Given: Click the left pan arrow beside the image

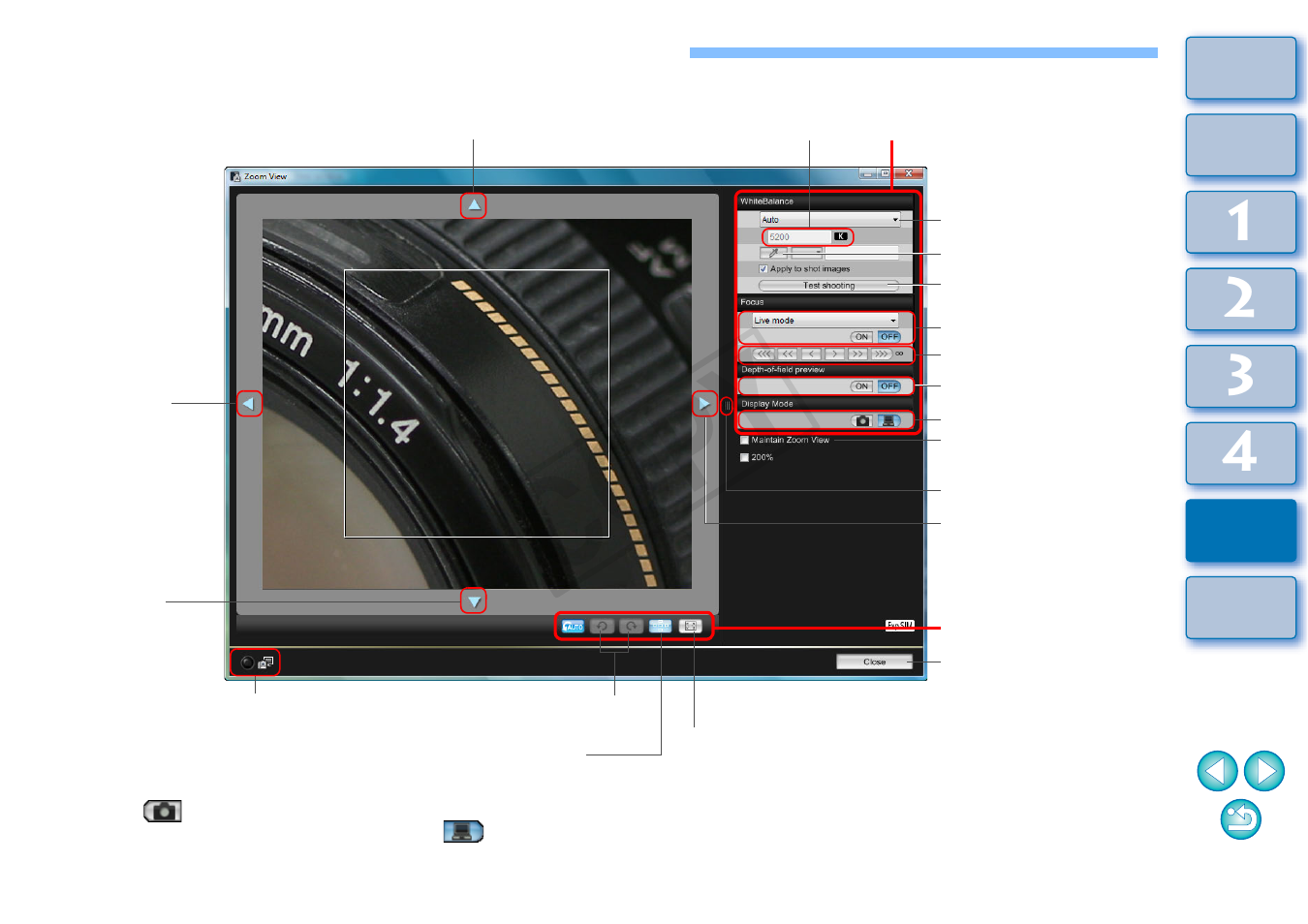Looking at the screenshot, I should tap(249, 404).
